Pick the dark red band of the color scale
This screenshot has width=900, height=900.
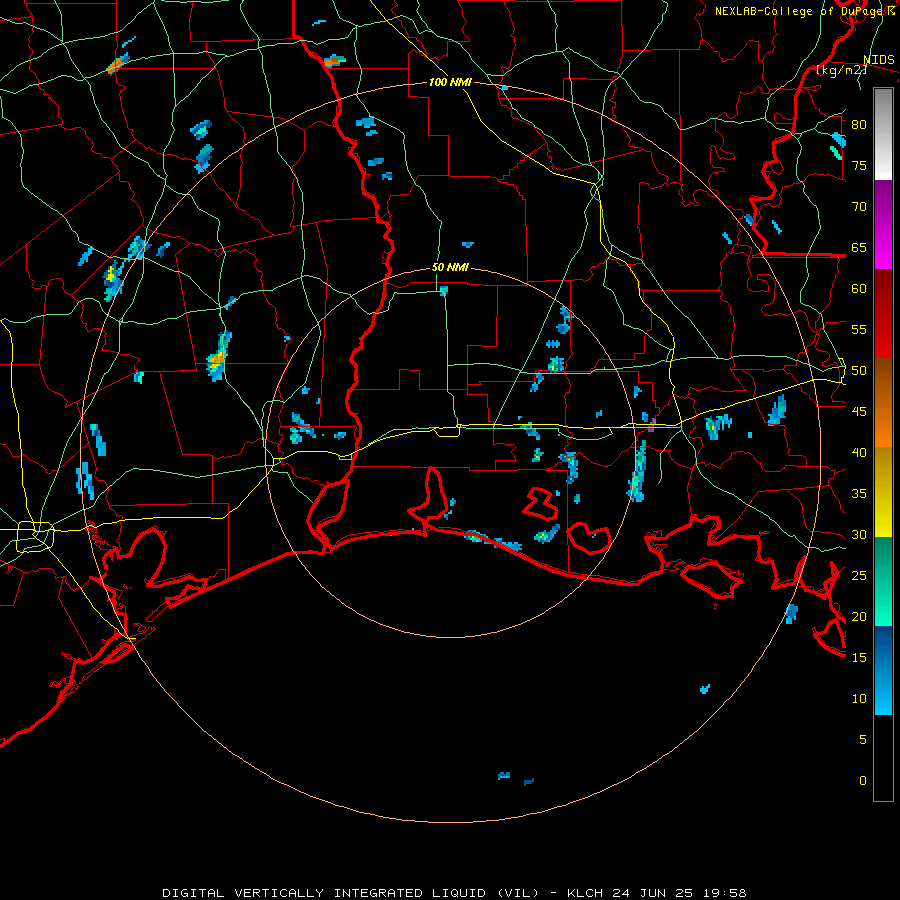[x=883, y=314]
